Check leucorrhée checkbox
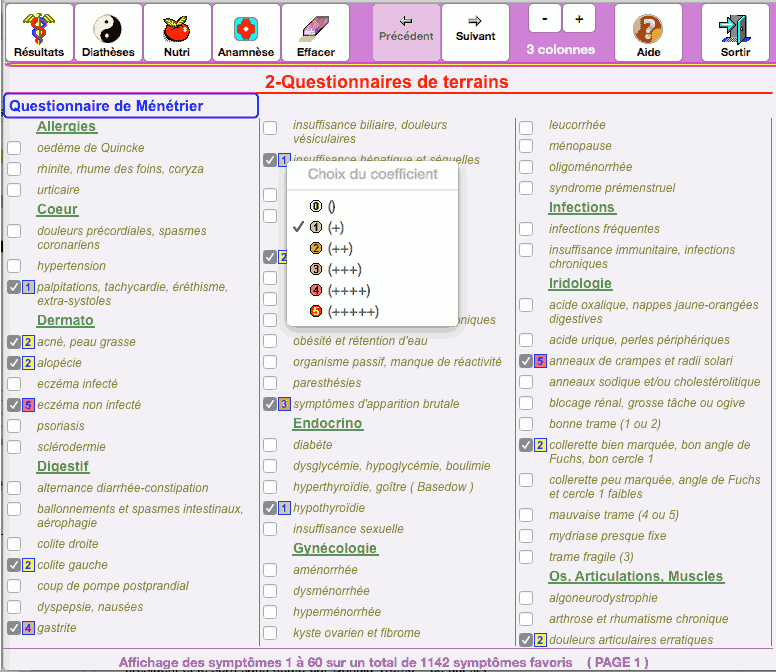The width and height of the screenshot is (776, 672). (526, 128)
